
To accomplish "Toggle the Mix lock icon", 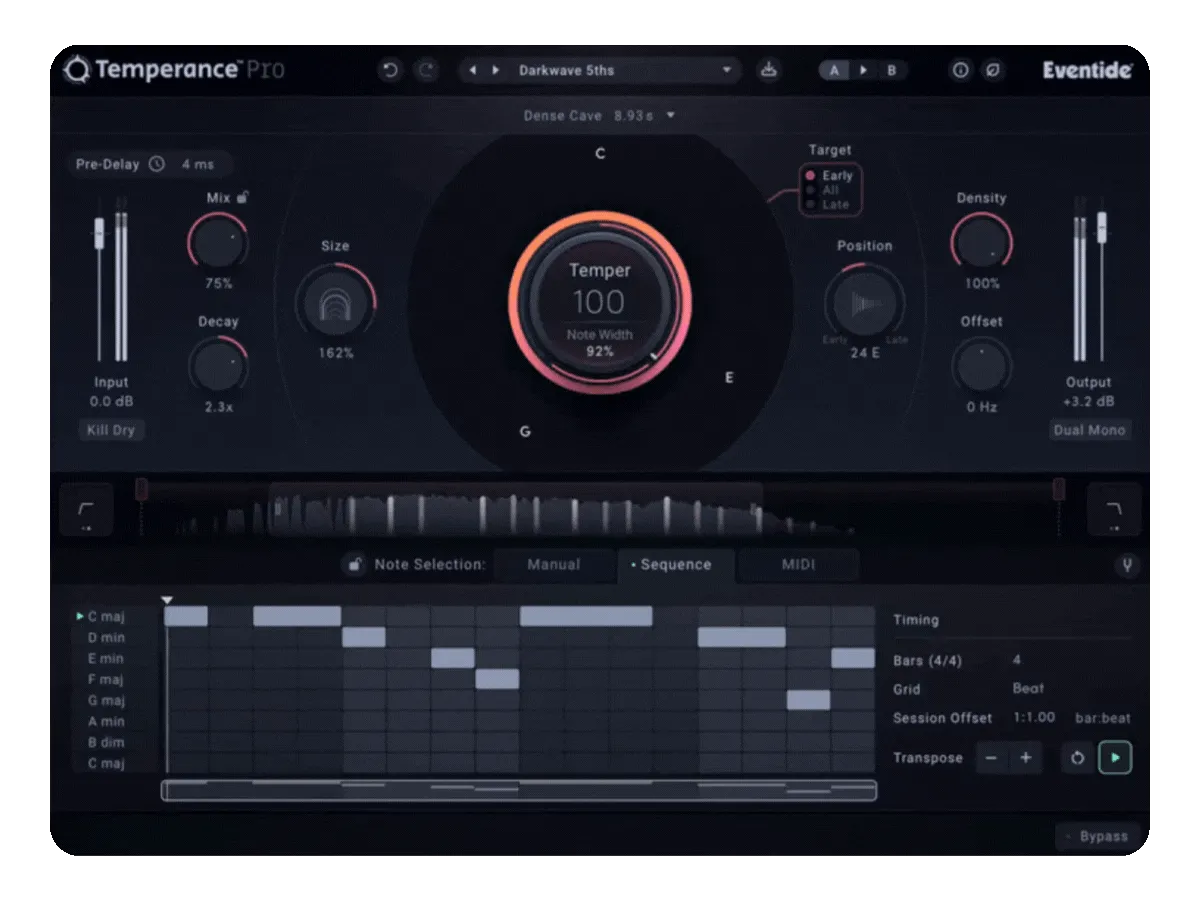I will [x=243, y=197].
